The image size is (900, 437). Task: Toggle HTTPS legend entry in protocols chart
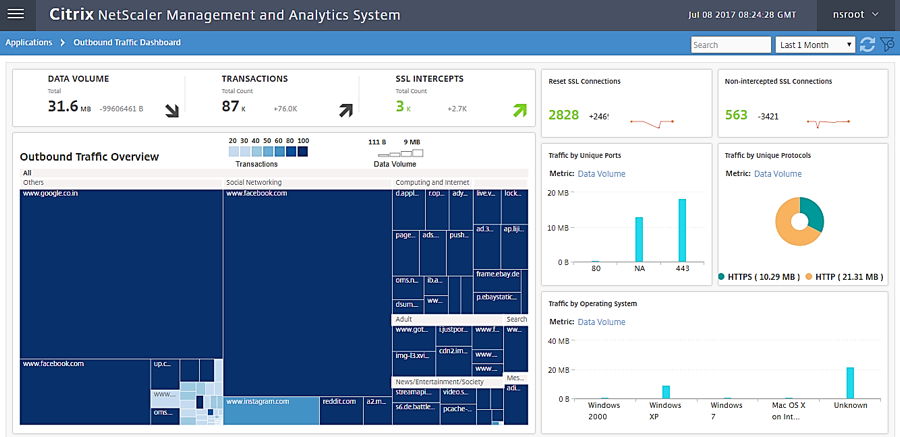tap(759, 277)
